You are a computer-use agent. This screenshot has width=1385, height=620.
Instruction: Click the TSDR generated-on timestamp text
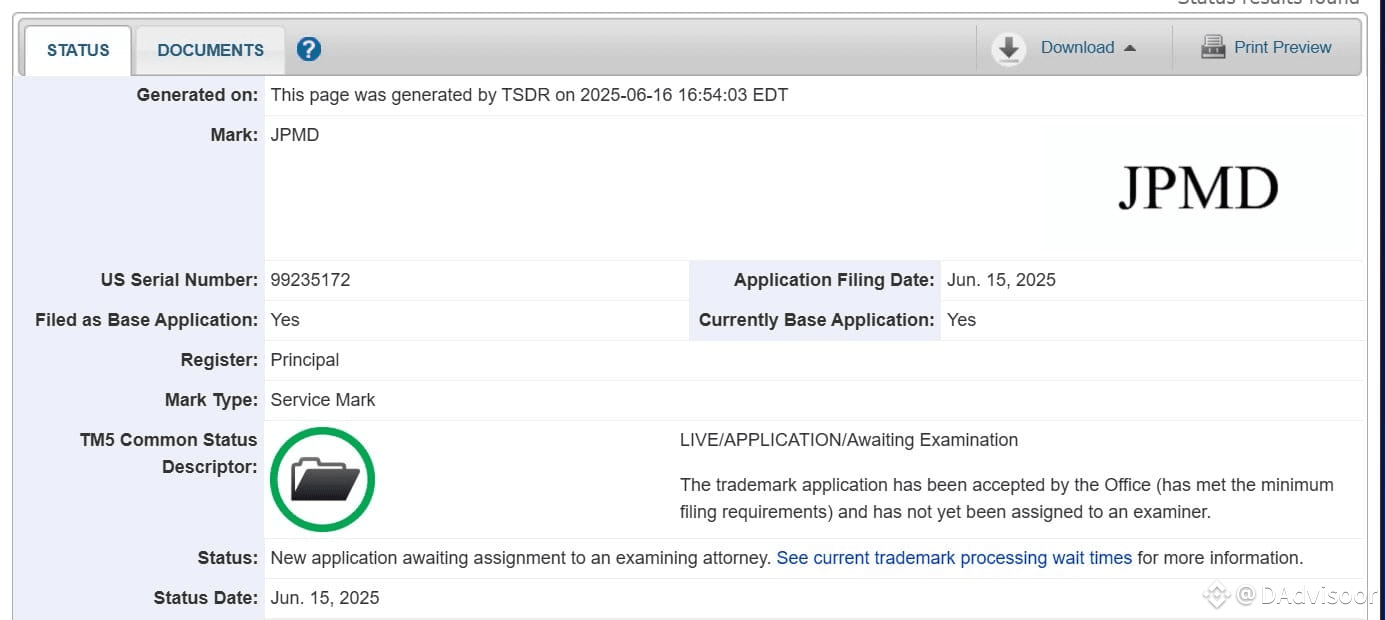click(529, 95)
